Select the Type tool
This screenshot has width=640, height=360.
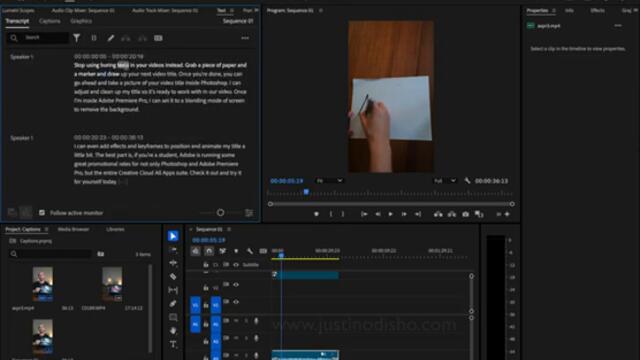(173, 344)
